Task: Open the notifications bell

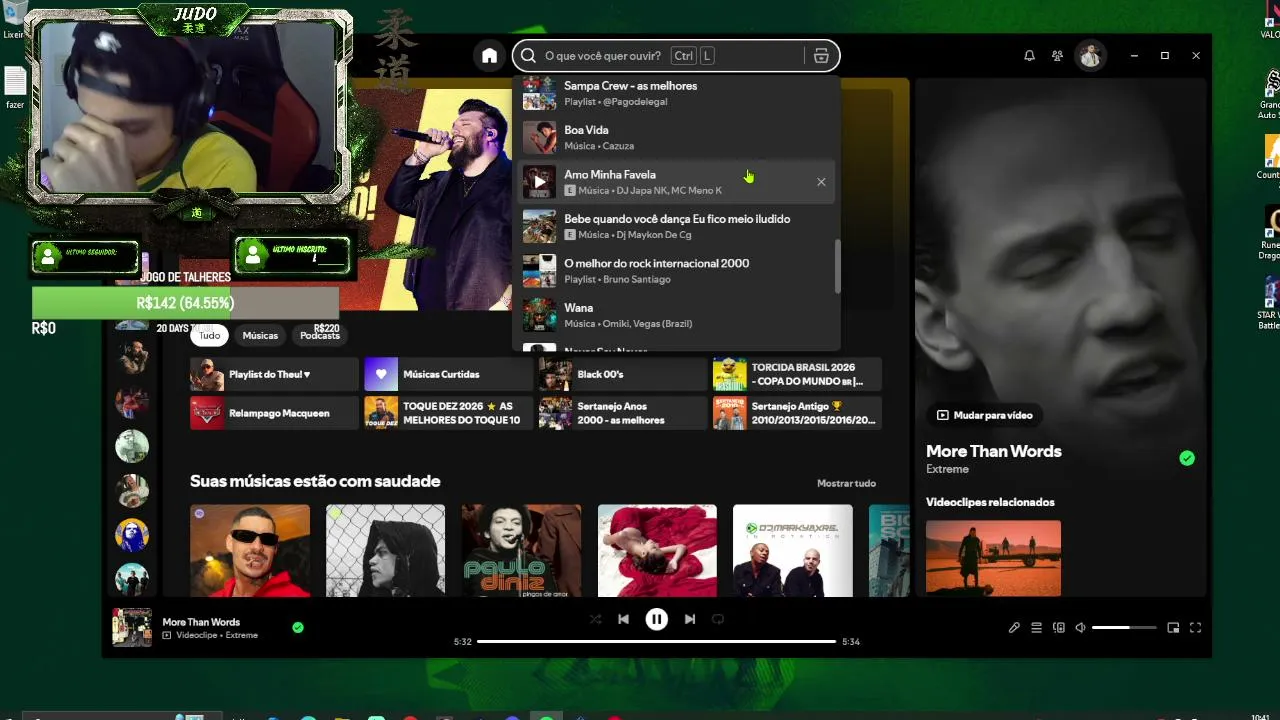Action: [1029, 56]
